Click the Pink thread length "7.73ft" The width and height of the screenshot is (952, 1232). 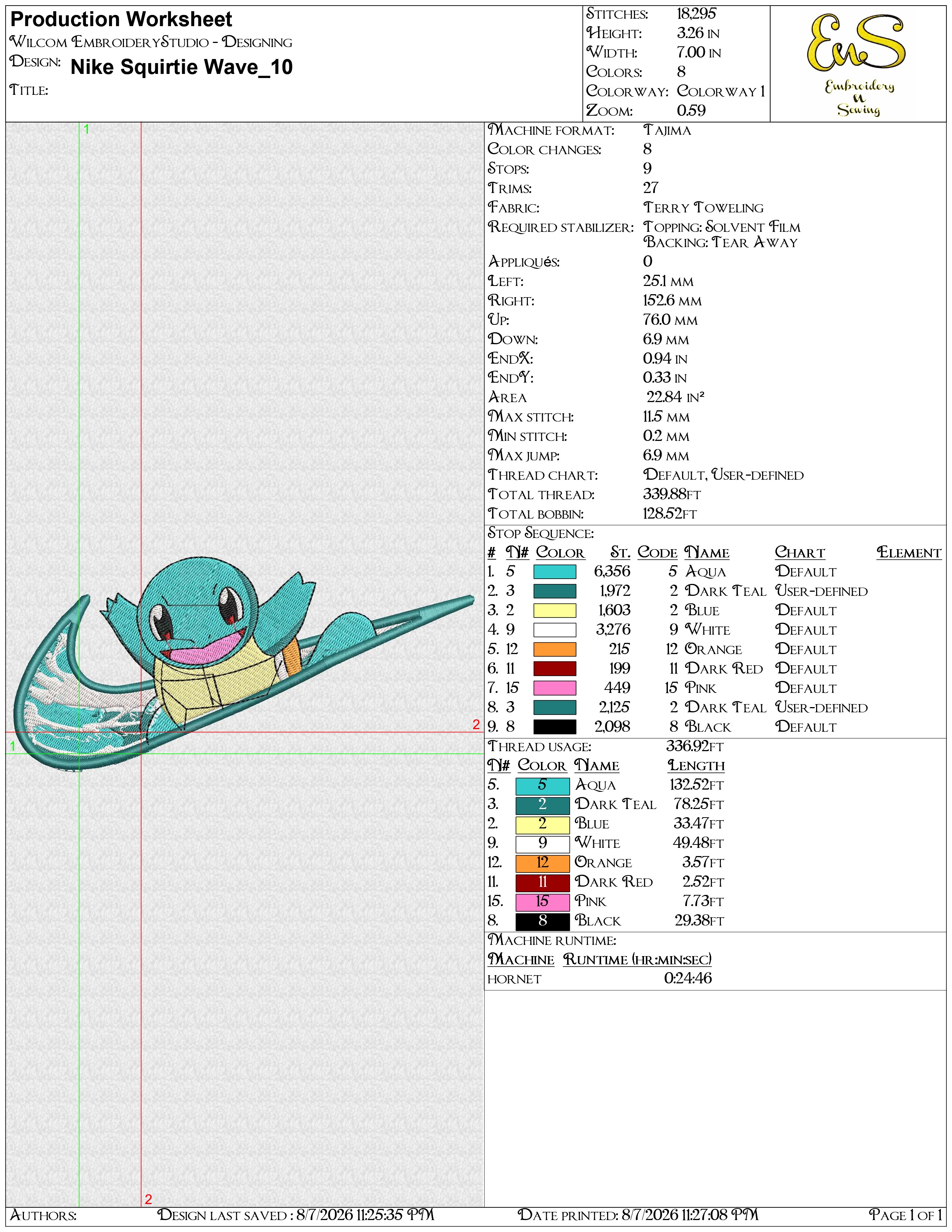(703, 902)
